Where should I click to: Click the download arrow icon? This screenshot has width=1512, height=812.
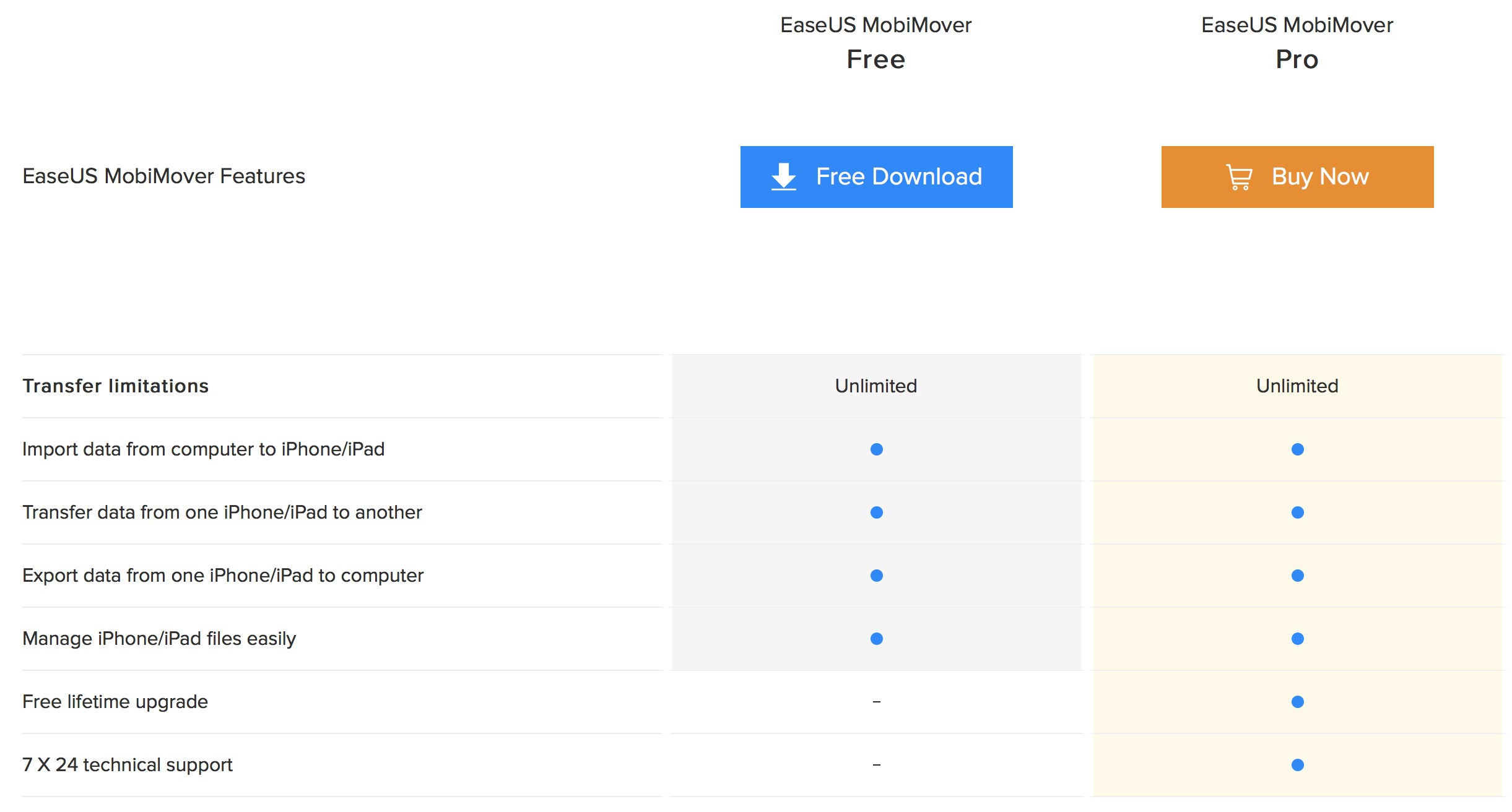783,176
